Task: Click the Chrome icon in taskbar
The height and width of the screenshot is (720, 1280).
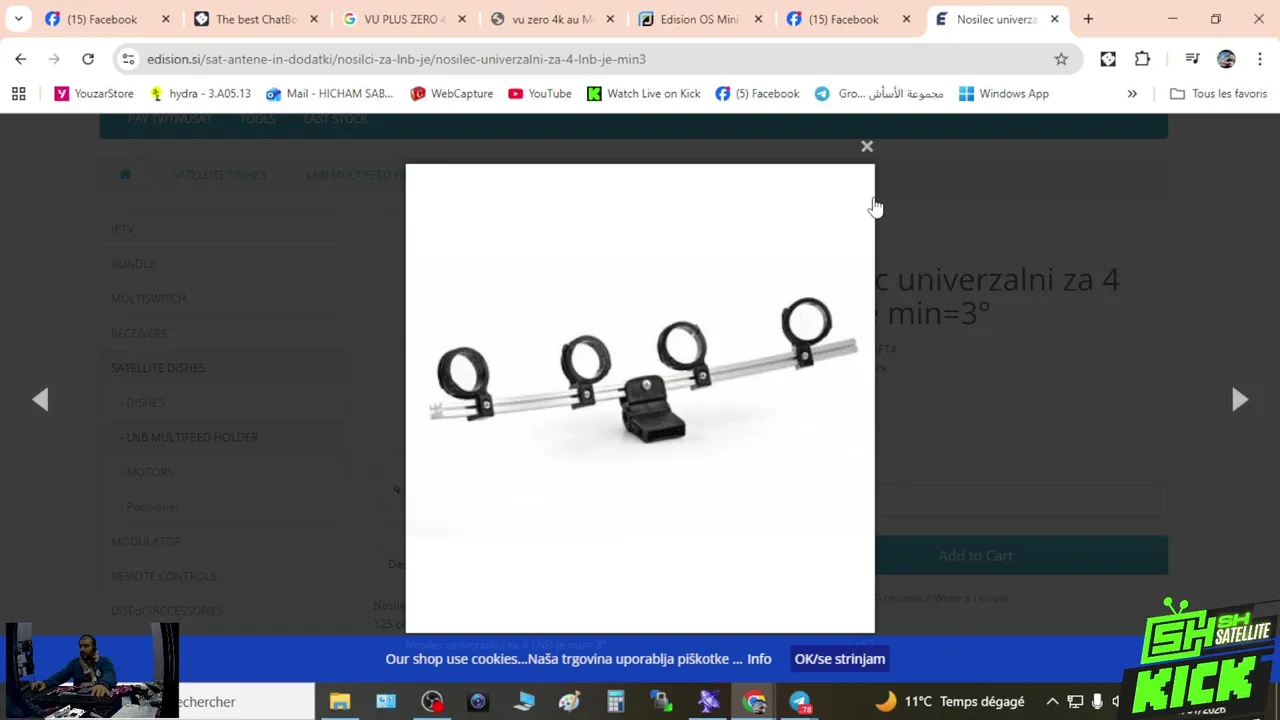Action: coord(754,702)
